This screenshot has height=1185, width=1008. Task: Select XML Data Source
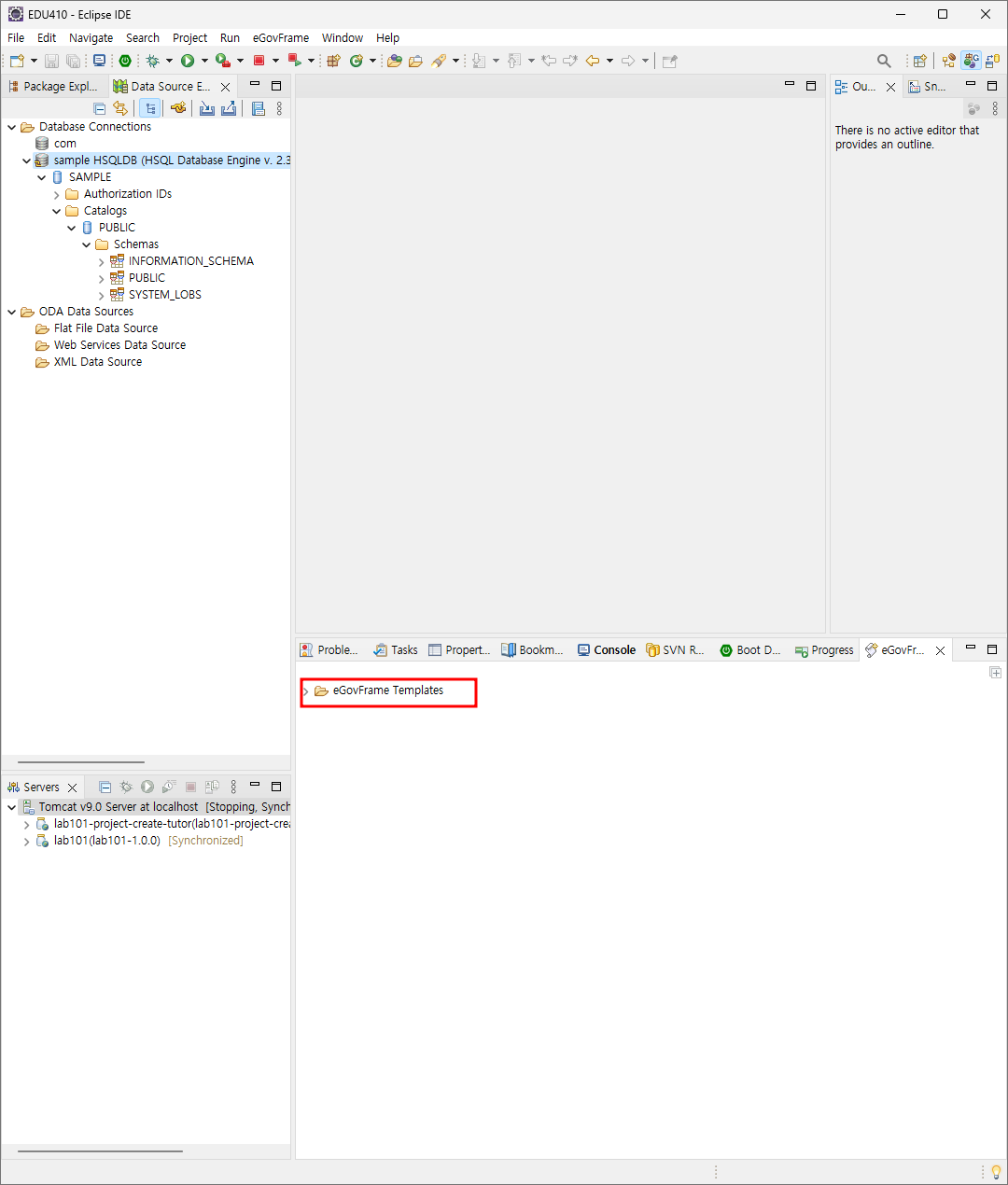tap(89, 362)
